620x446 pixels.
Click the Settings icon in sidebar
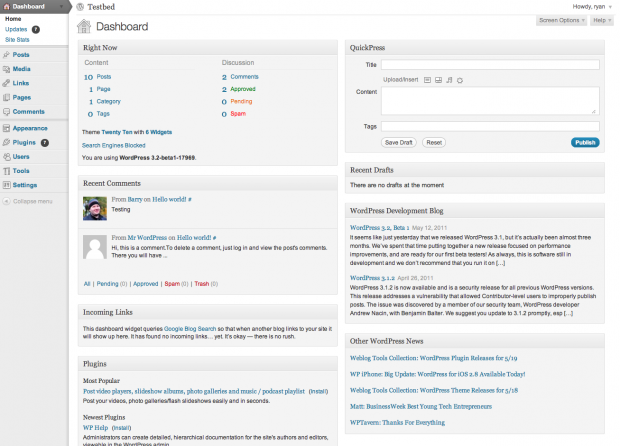pos(6,185)
